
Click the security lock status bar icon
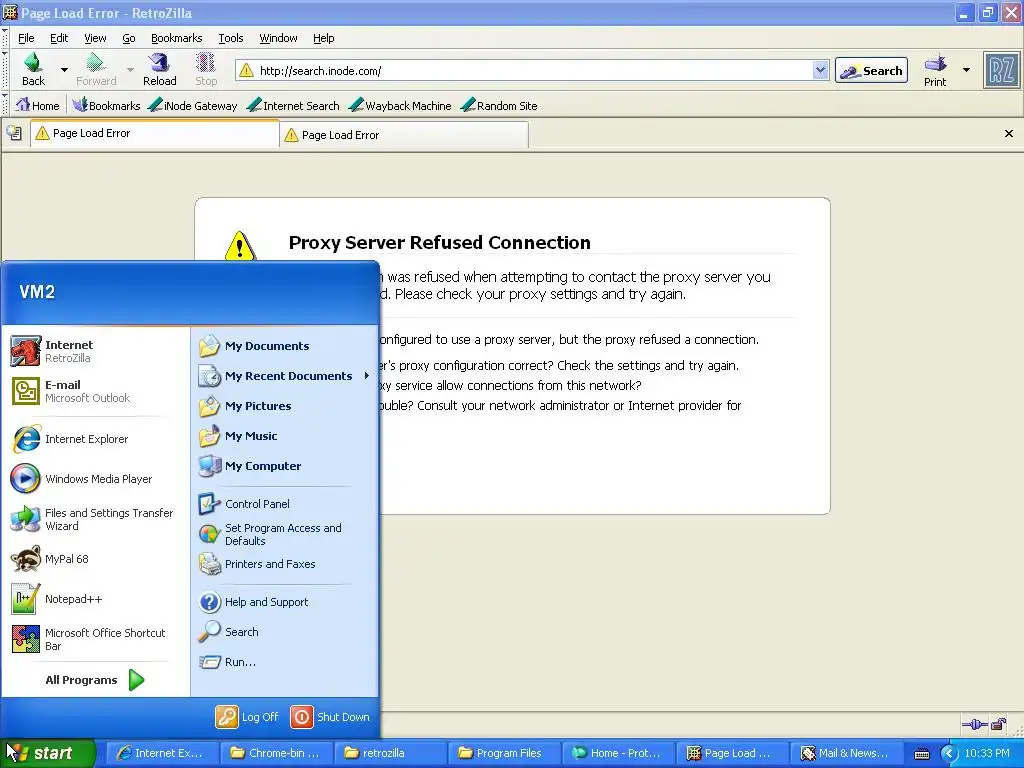coord(999,724)
